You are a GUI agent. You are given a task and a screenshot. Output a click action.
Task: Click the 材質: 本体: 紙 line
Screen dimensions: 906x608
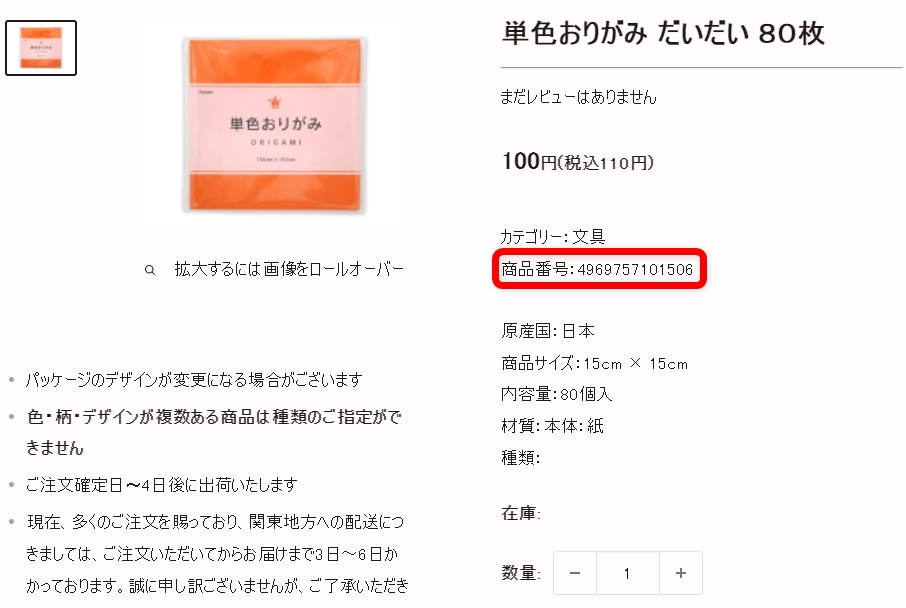coord(552,426)
